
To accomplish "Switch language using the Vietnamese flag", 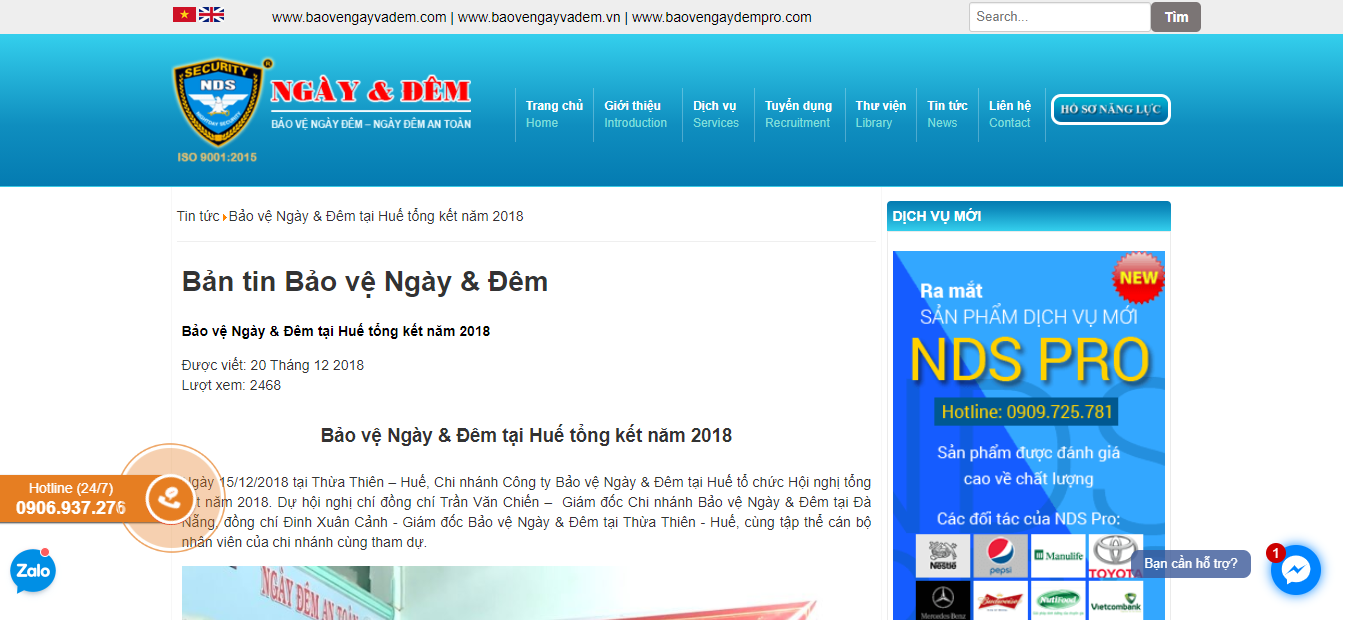I will (184, 14).
